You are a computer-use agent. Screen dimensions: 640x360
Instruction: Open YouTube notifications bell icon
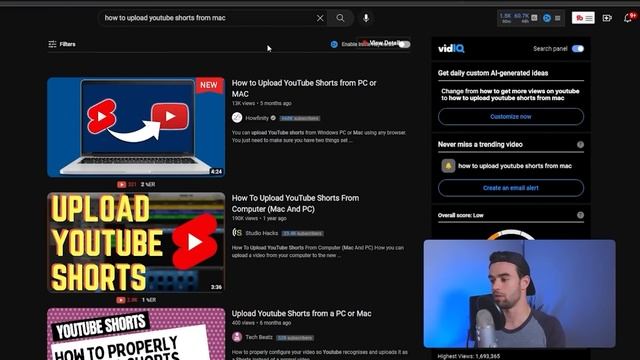point(628,18)
